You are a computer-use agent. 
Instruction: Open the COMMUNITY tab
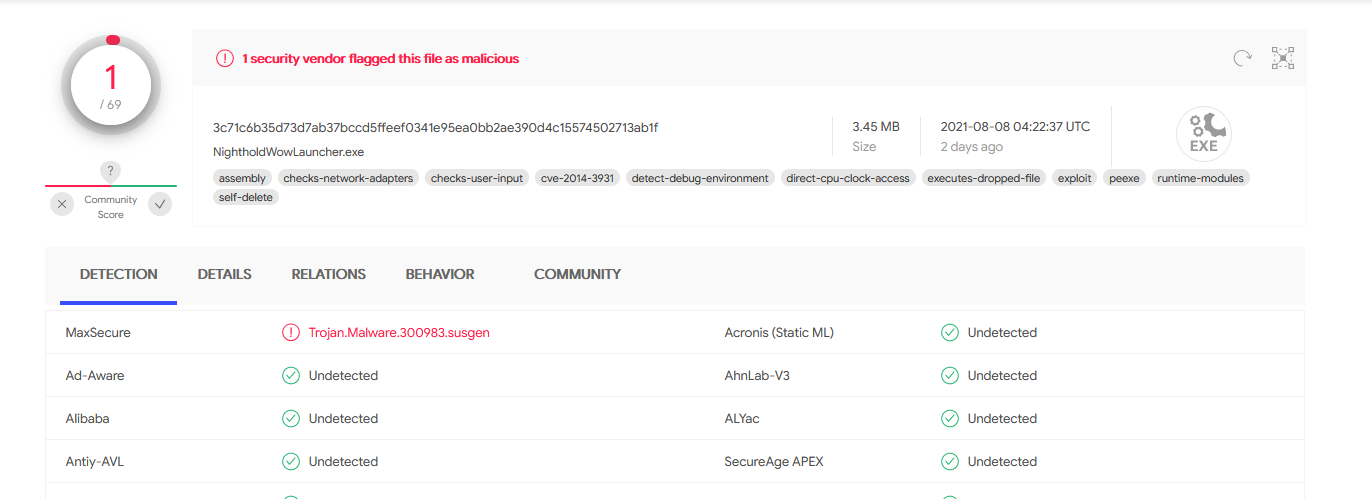tap(577, 274)
